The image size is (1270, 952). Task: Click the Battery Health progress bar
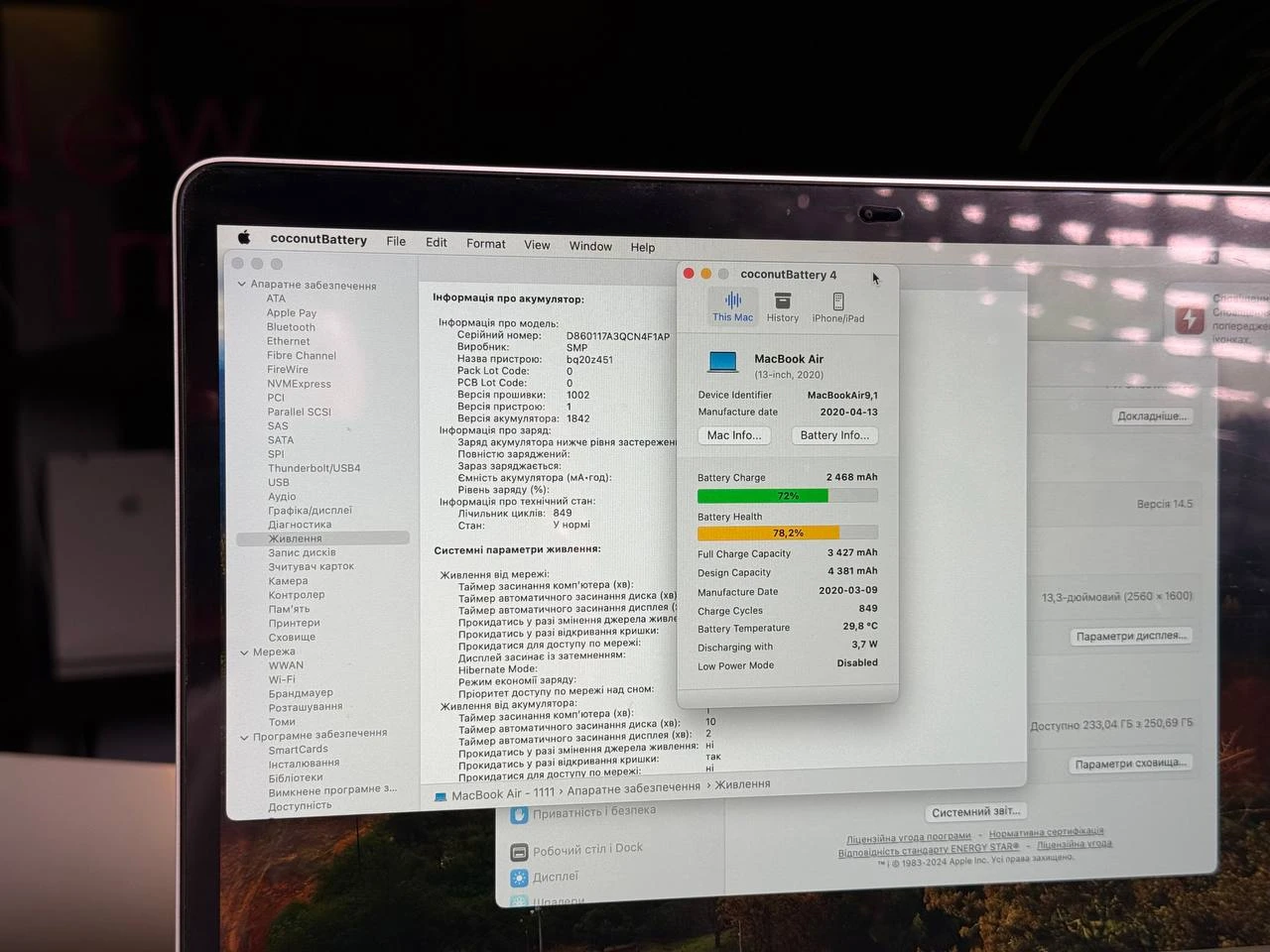pyautogui.click(x=787, y=533)
